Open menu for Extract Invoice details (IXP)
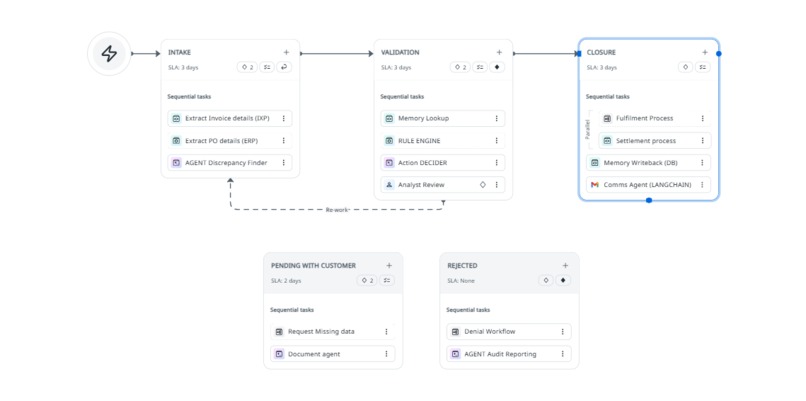The width and height of the screenshot is (806, 401). pos(283,118)
